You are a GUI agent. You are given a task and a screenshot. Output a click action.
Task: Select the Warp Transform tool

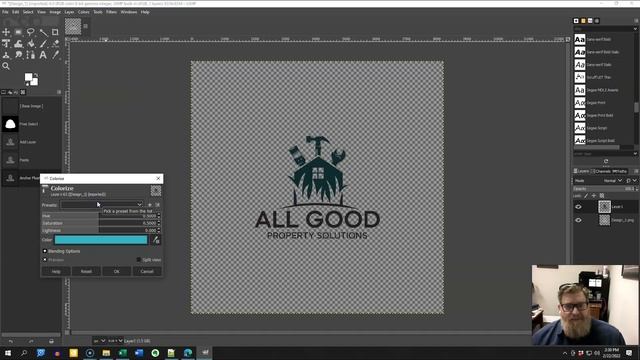[18, 43]
